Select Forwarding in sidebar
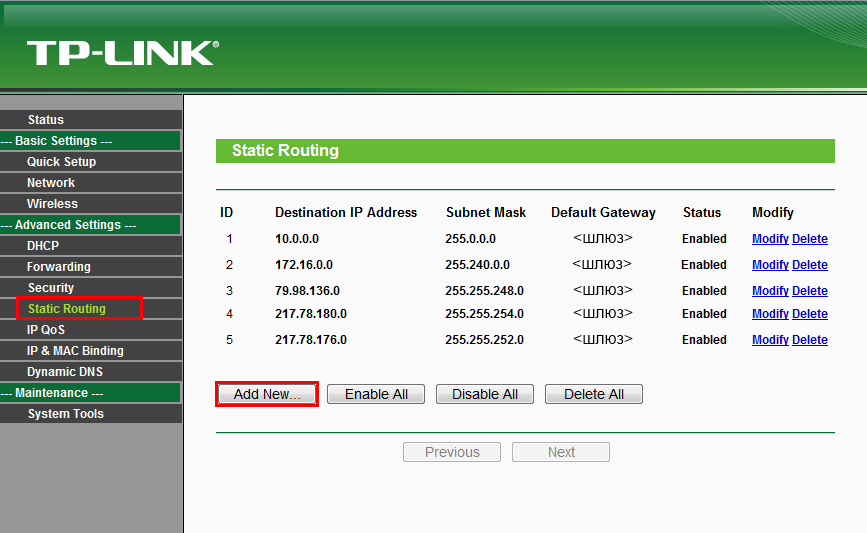 pyautogui.click(x=91, y=266)
